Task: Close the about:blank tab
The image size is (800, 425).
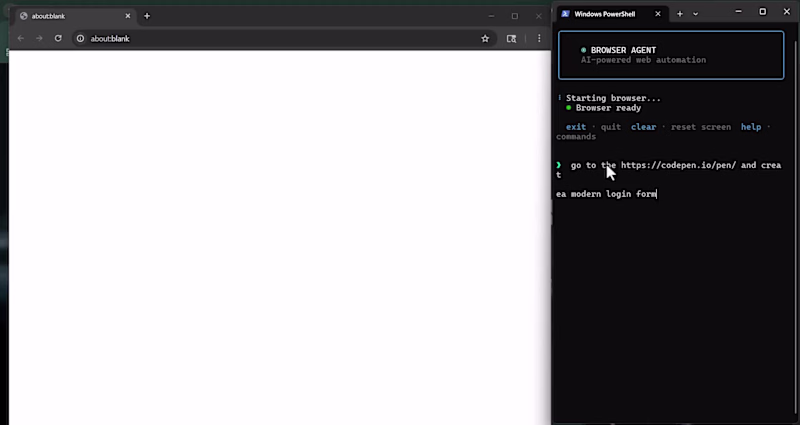Action: point(128,16)
